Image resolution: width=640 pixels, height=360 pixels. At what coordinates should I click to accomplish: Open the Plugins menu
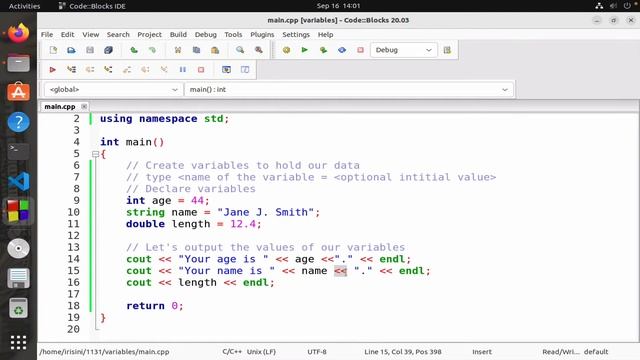262,35
